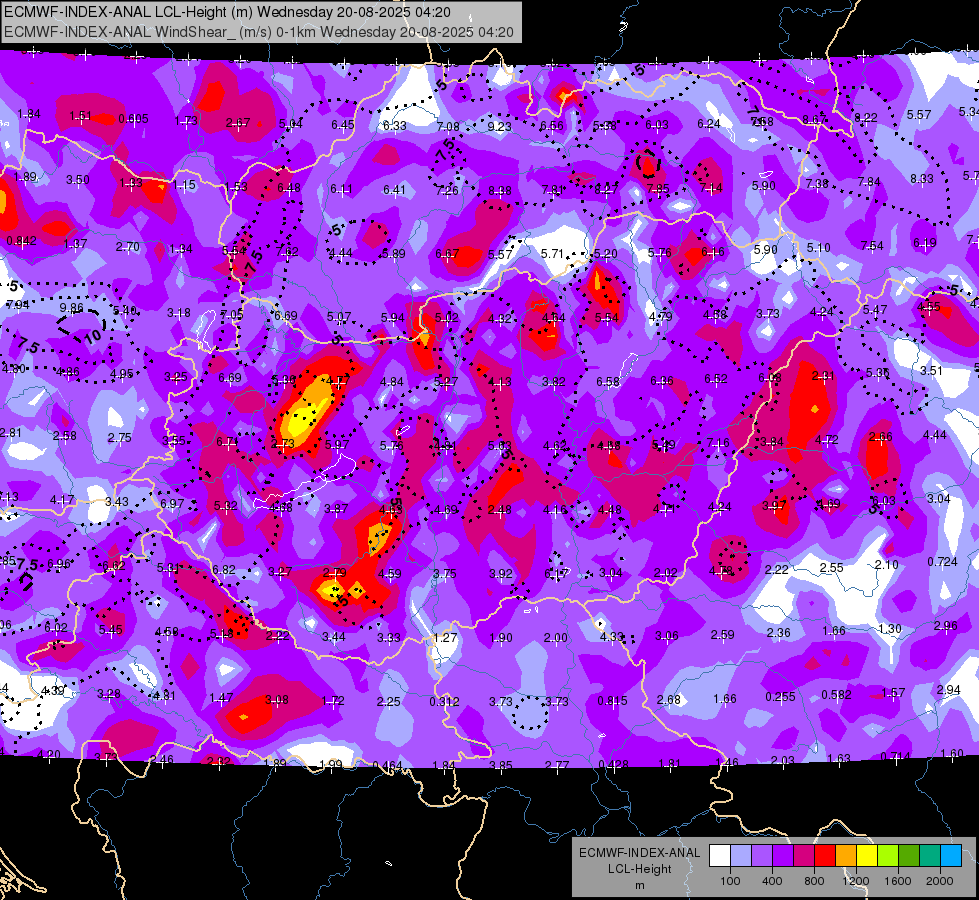Click the grid value 1.27
The height and width of the screenshot is (900, 979).
pyautogui.click(x=445, y=638)
